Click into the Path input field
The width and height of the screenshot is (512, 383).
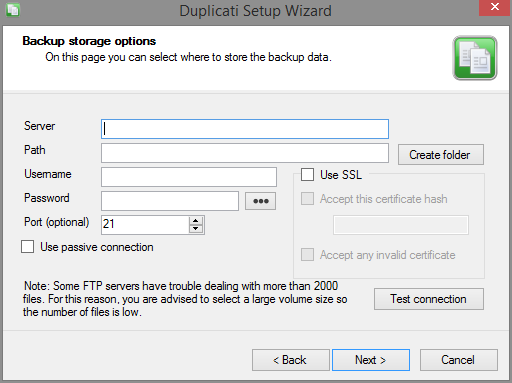click(x=245, y=153)
